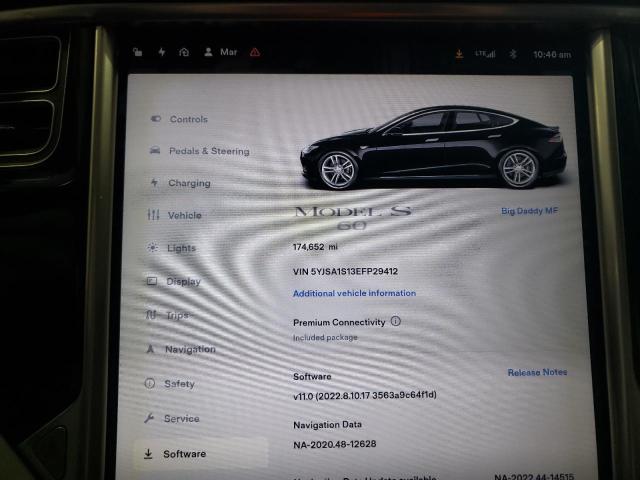This screenshot has width=640, height=480.
Task: Tap the red warning alert triangle
Action: [255, 52]
